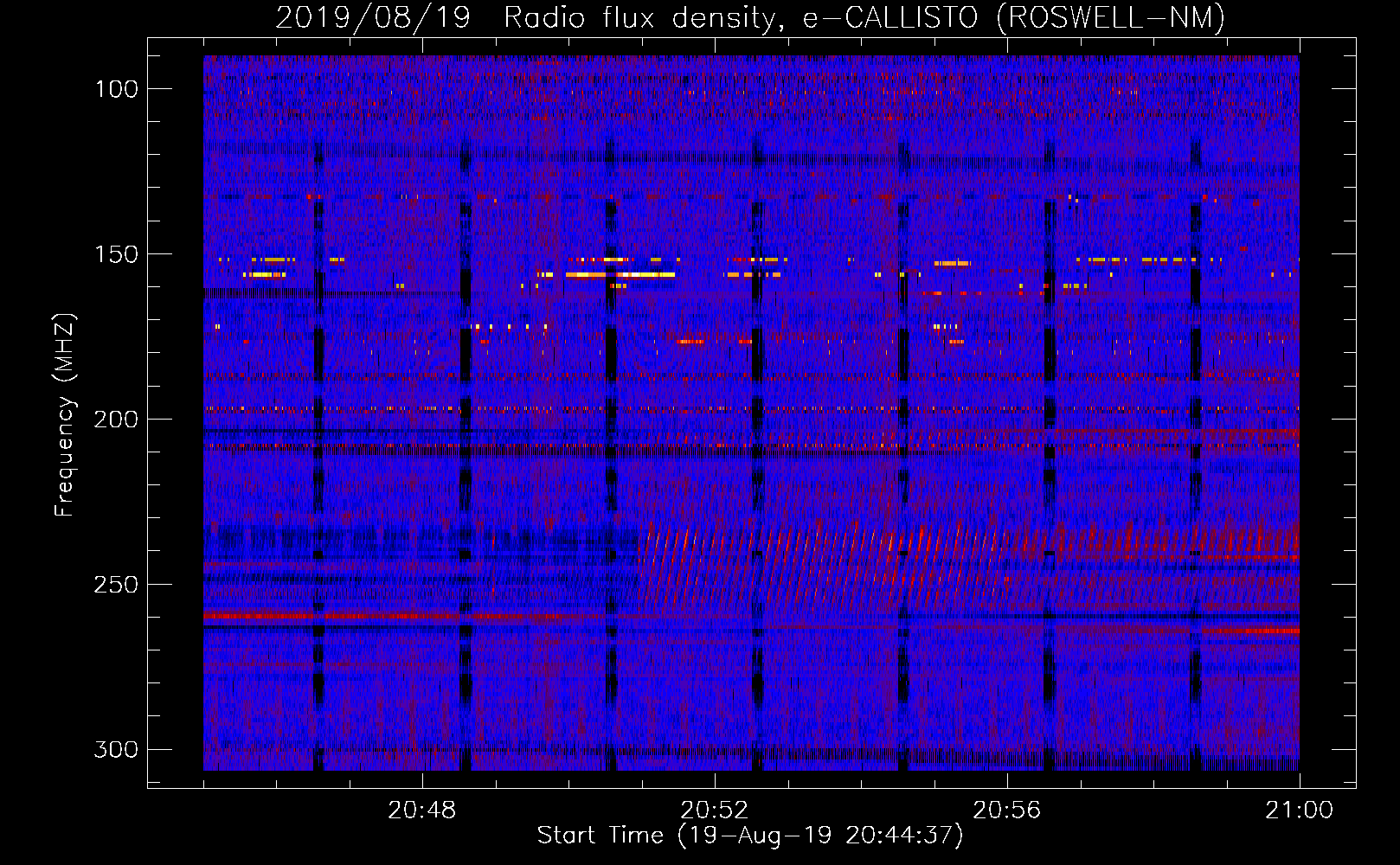Image resolution: width=1400 pixels, height=865 pixels.
Task: Click the 20:48 time tick label
Action: pos(422,811)
